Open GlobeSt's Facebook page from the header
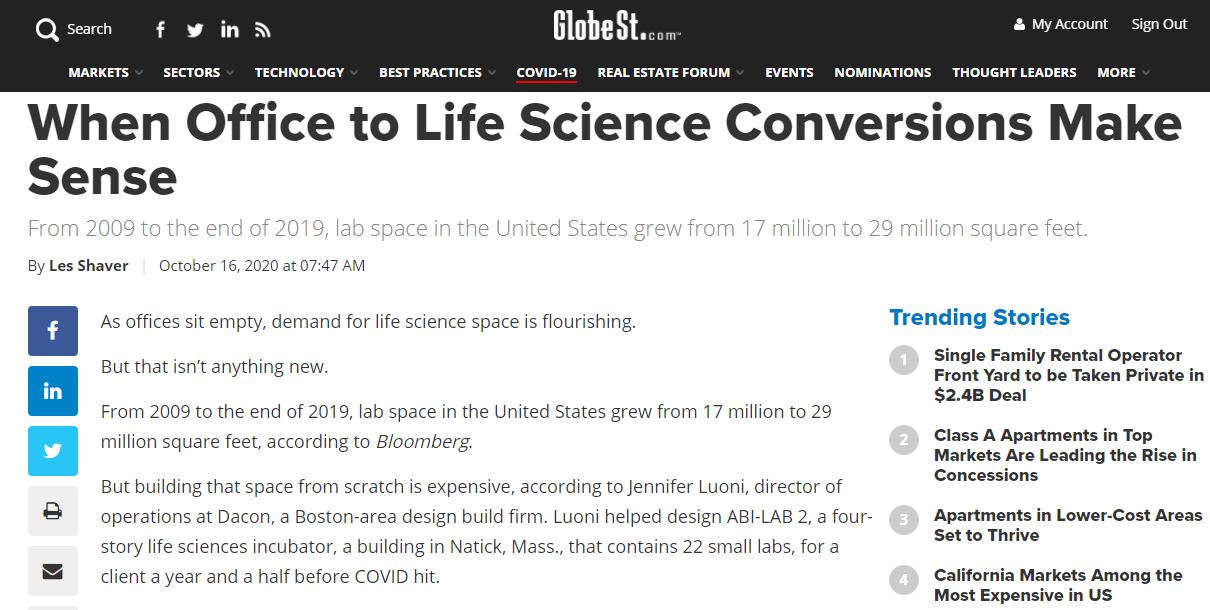1210x610 pixels. (160, 30)
